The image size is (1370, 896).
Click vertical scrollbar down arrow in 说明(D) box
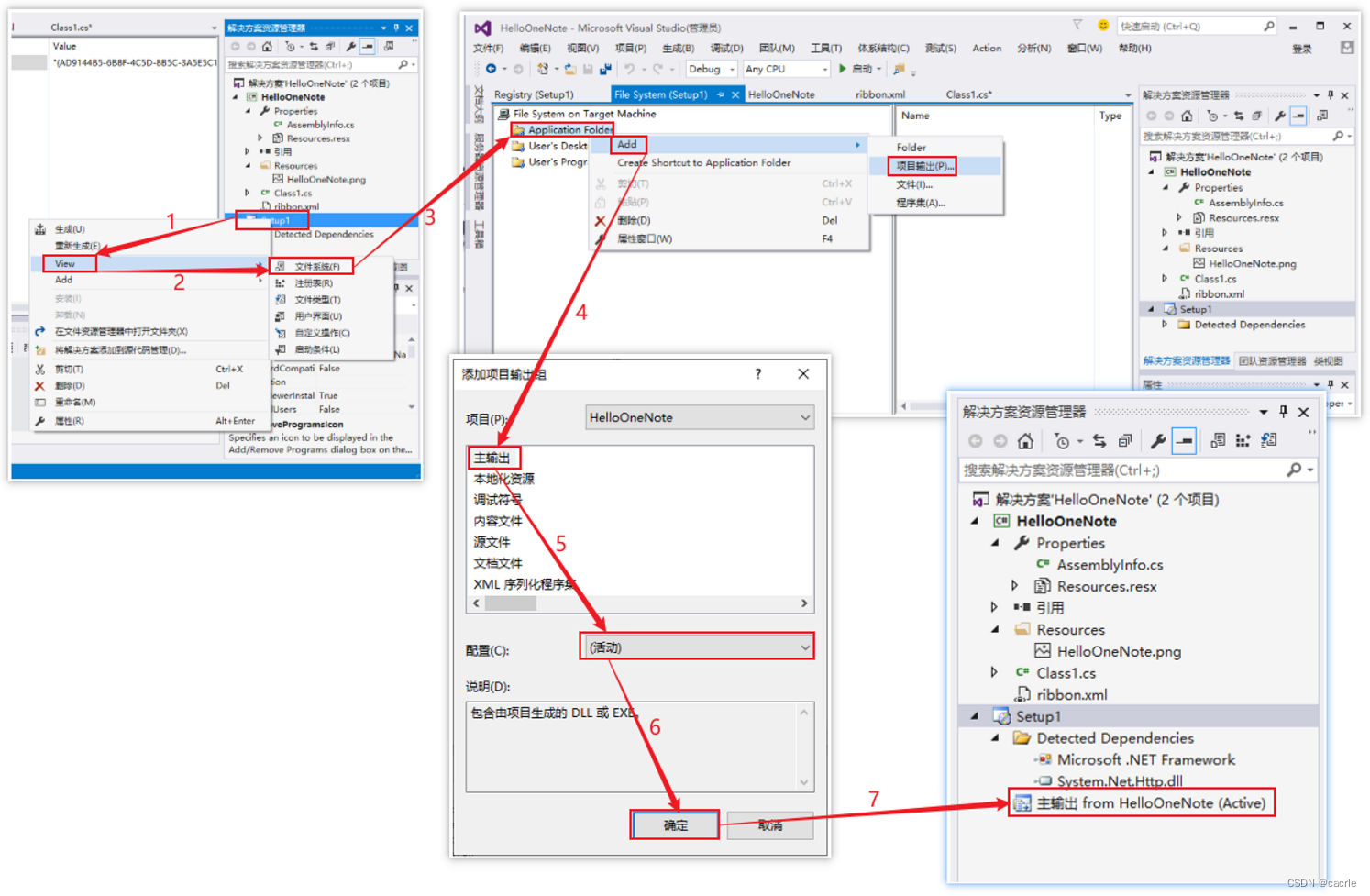[803, 782]
